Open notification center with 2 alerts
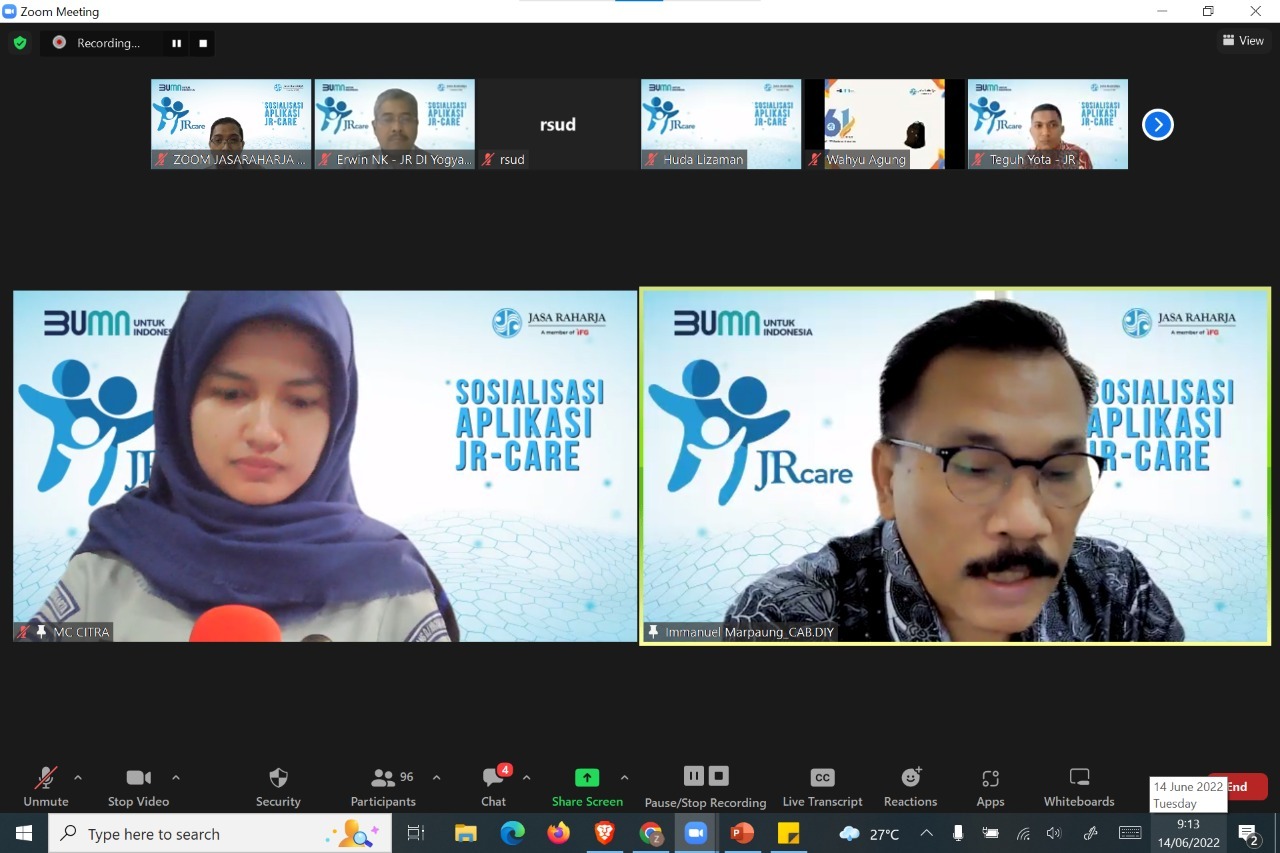 (x=1249, y=834)
